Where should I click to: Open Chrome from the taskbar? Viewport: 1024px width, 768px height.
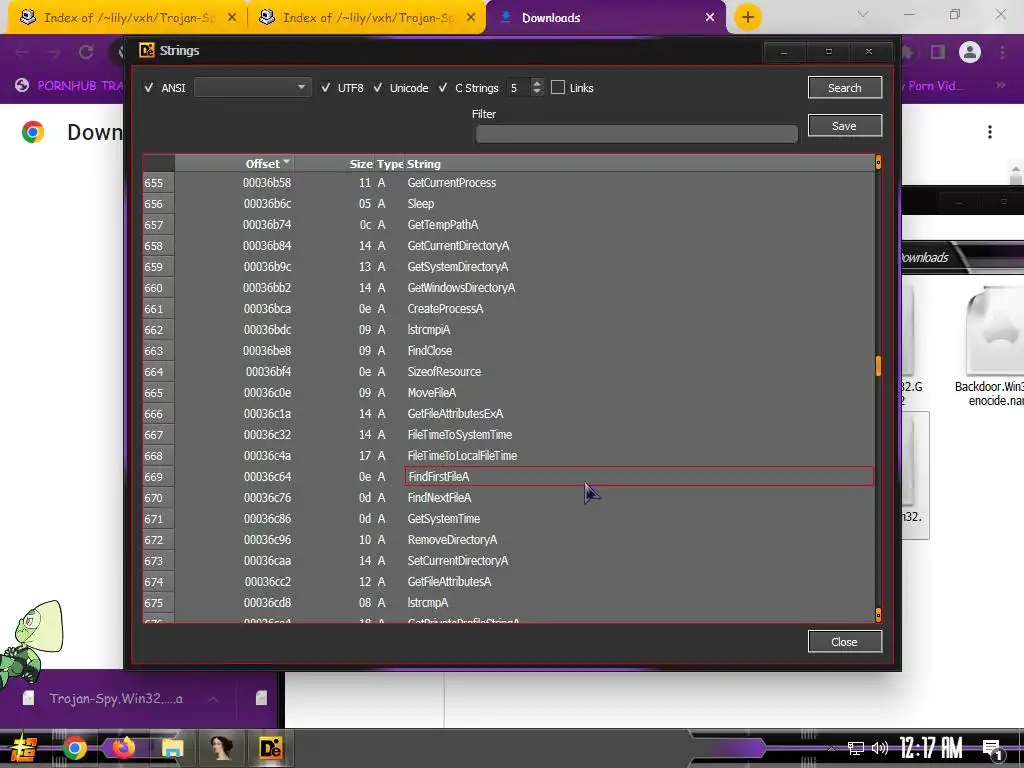pyautogui.click(x=74, y=748)
